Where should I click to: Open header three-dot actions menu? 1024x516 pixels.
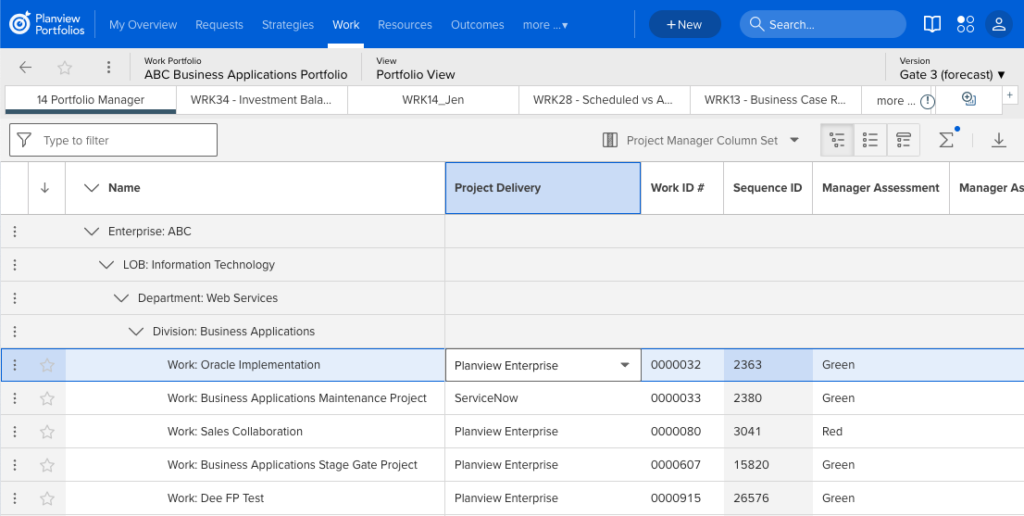coord(108,67)
